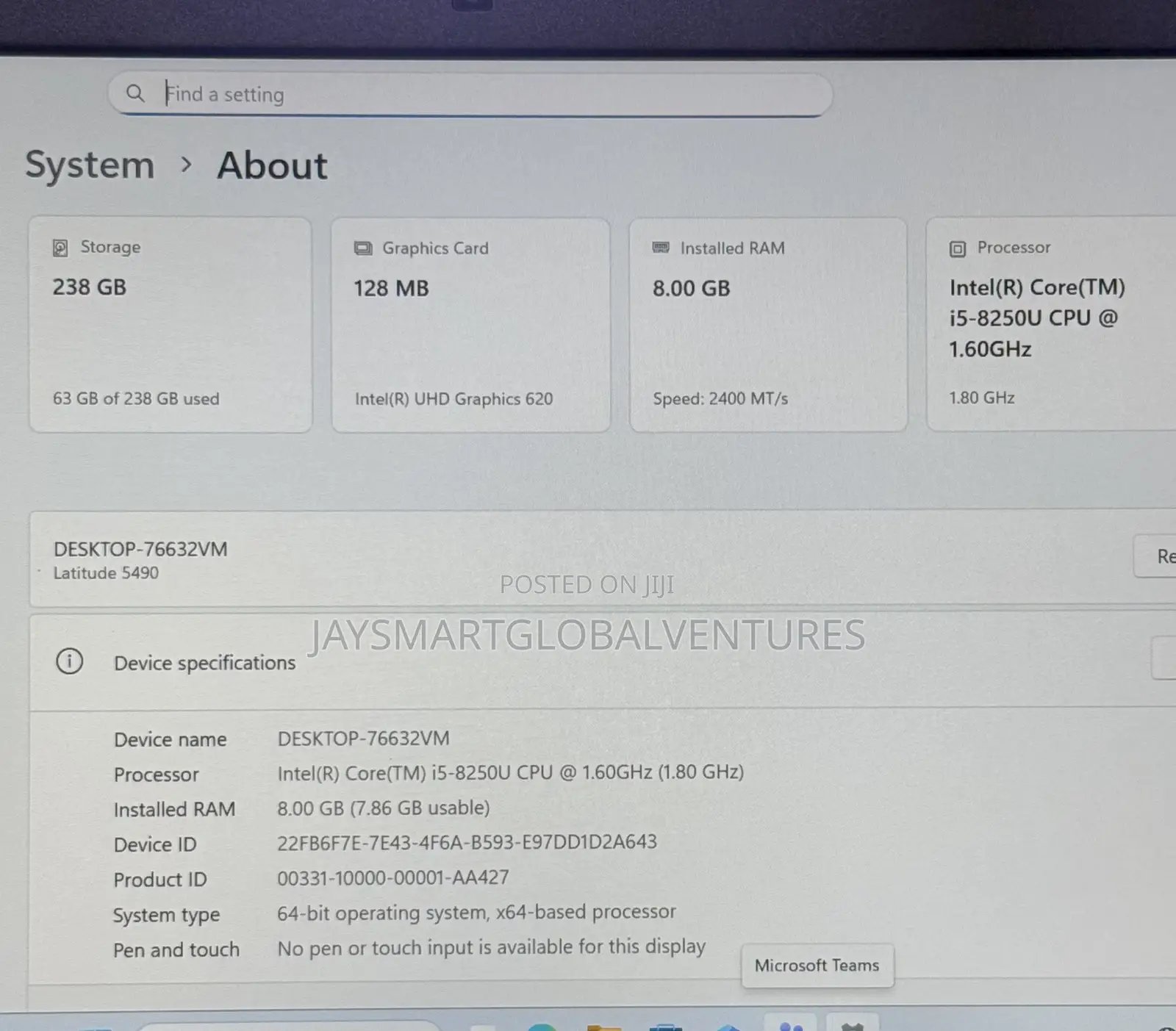Select the Product ID value 00331-10000-00001-AA427

click(392, 877)
